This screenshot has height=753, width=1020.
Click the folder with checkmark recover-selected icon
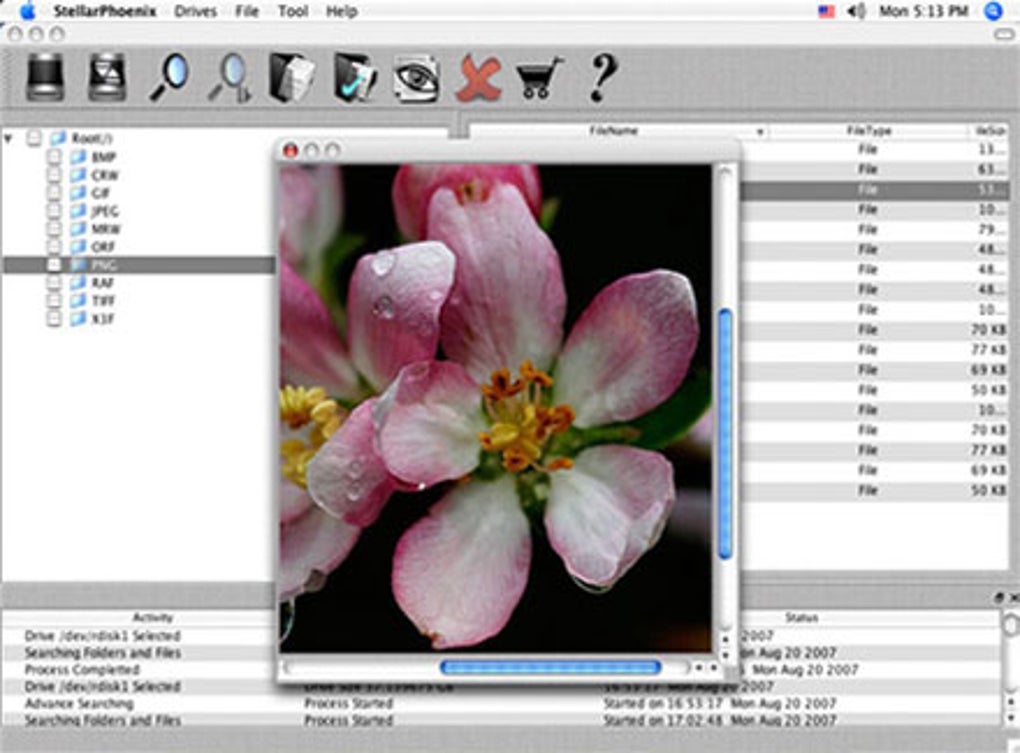pos(355,78)
